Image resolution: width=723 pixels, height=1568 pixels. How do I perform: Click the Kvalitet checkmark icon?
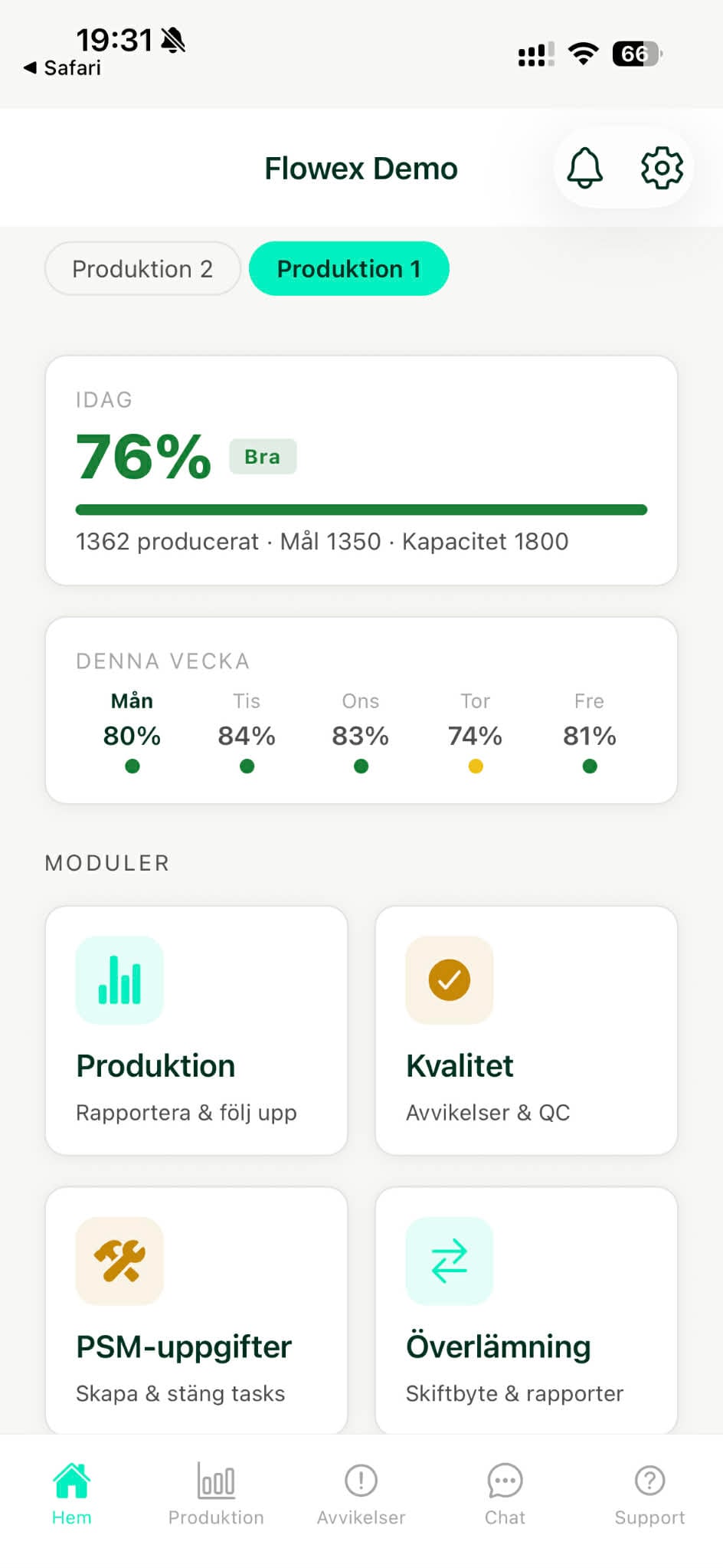pos(449,981)
